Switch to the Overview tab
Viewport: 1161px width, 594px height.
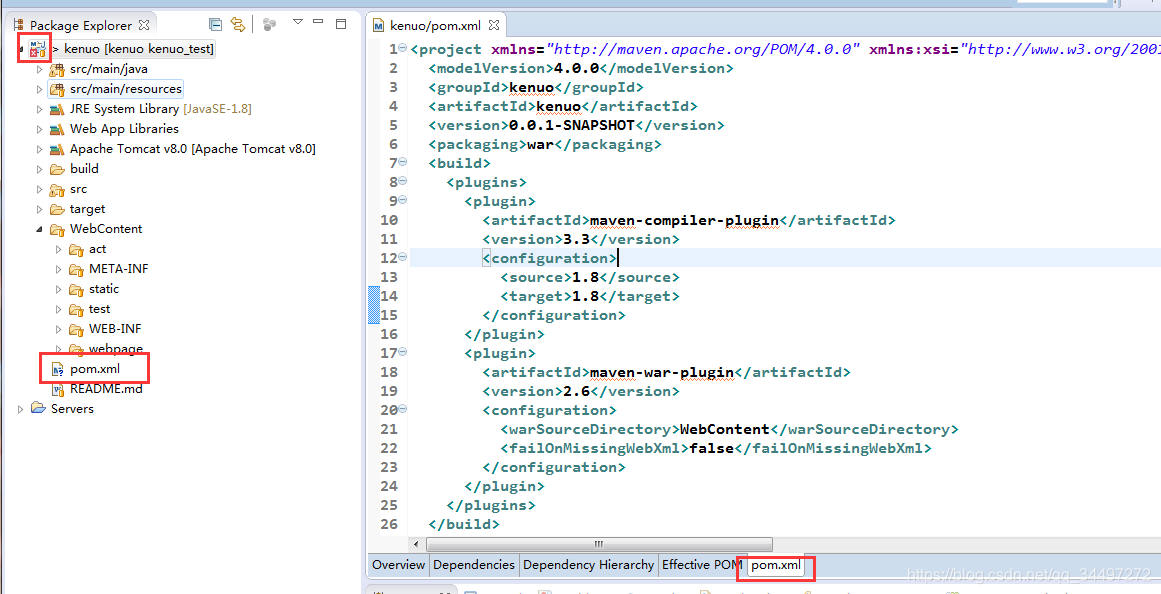(x=398, y=565)
